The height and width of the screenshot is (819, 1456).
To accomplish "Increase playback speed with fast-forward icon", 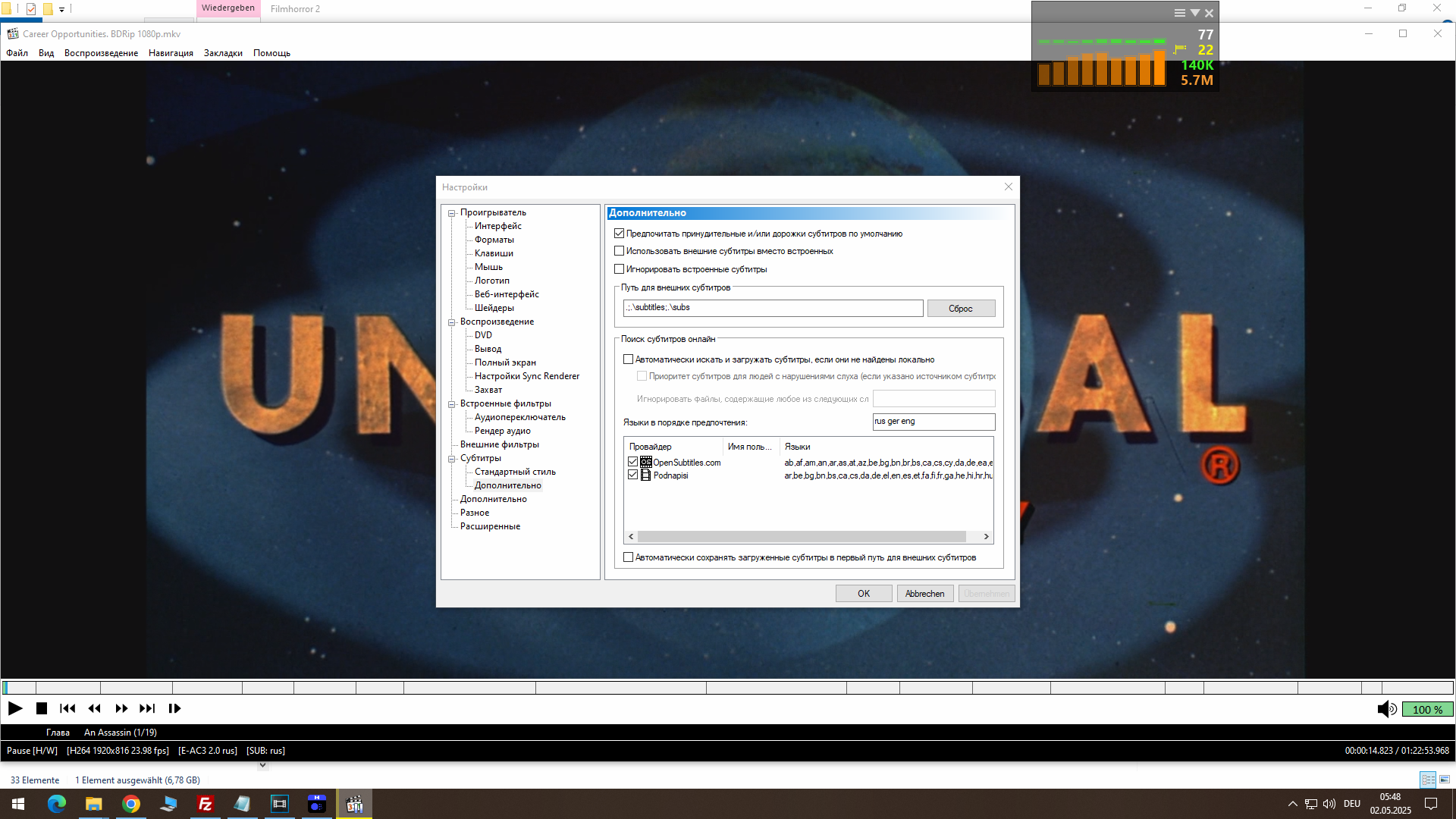I will tap(121, 708).
